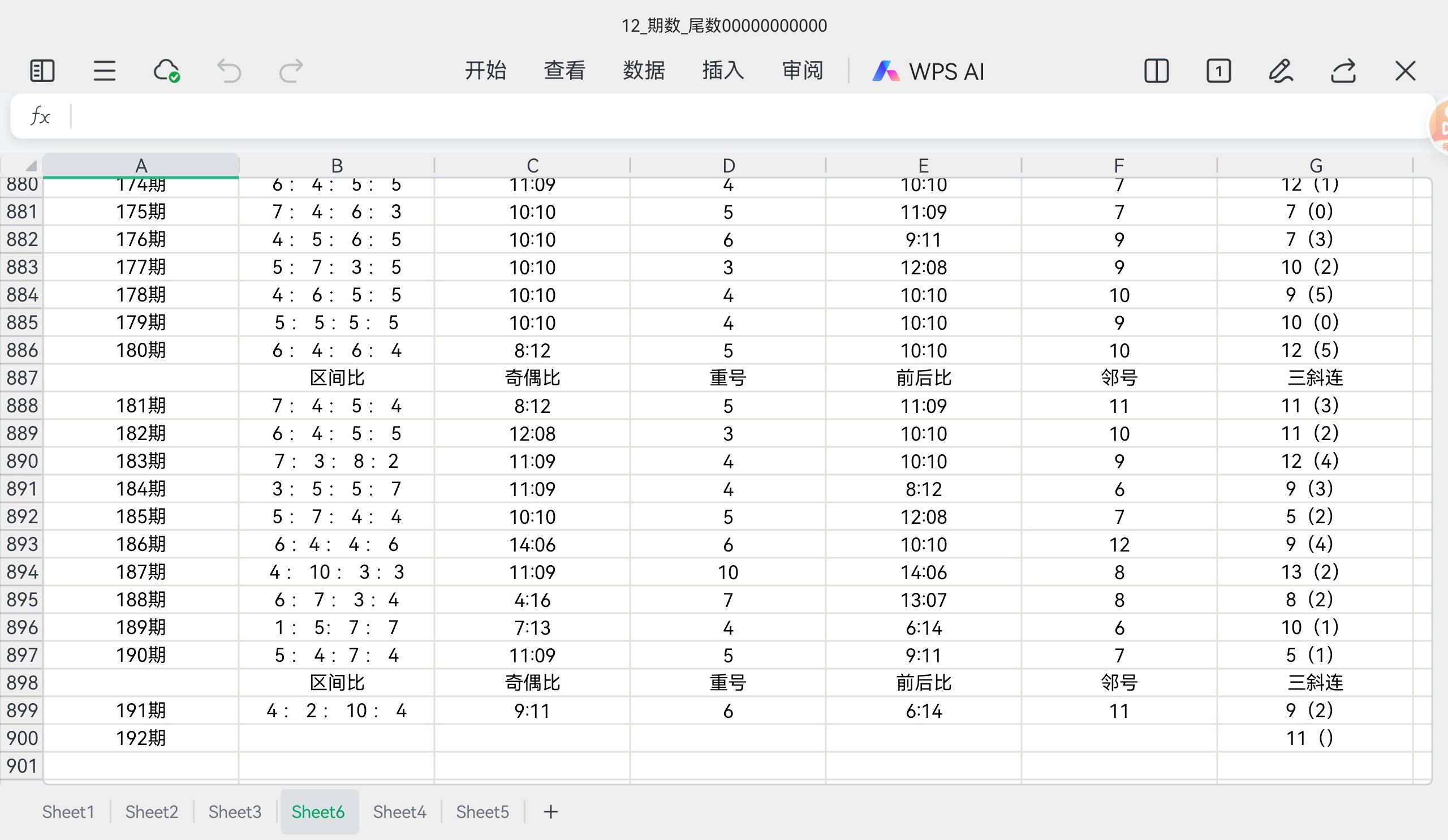Select cell with 191期

[x=141, y=710]
